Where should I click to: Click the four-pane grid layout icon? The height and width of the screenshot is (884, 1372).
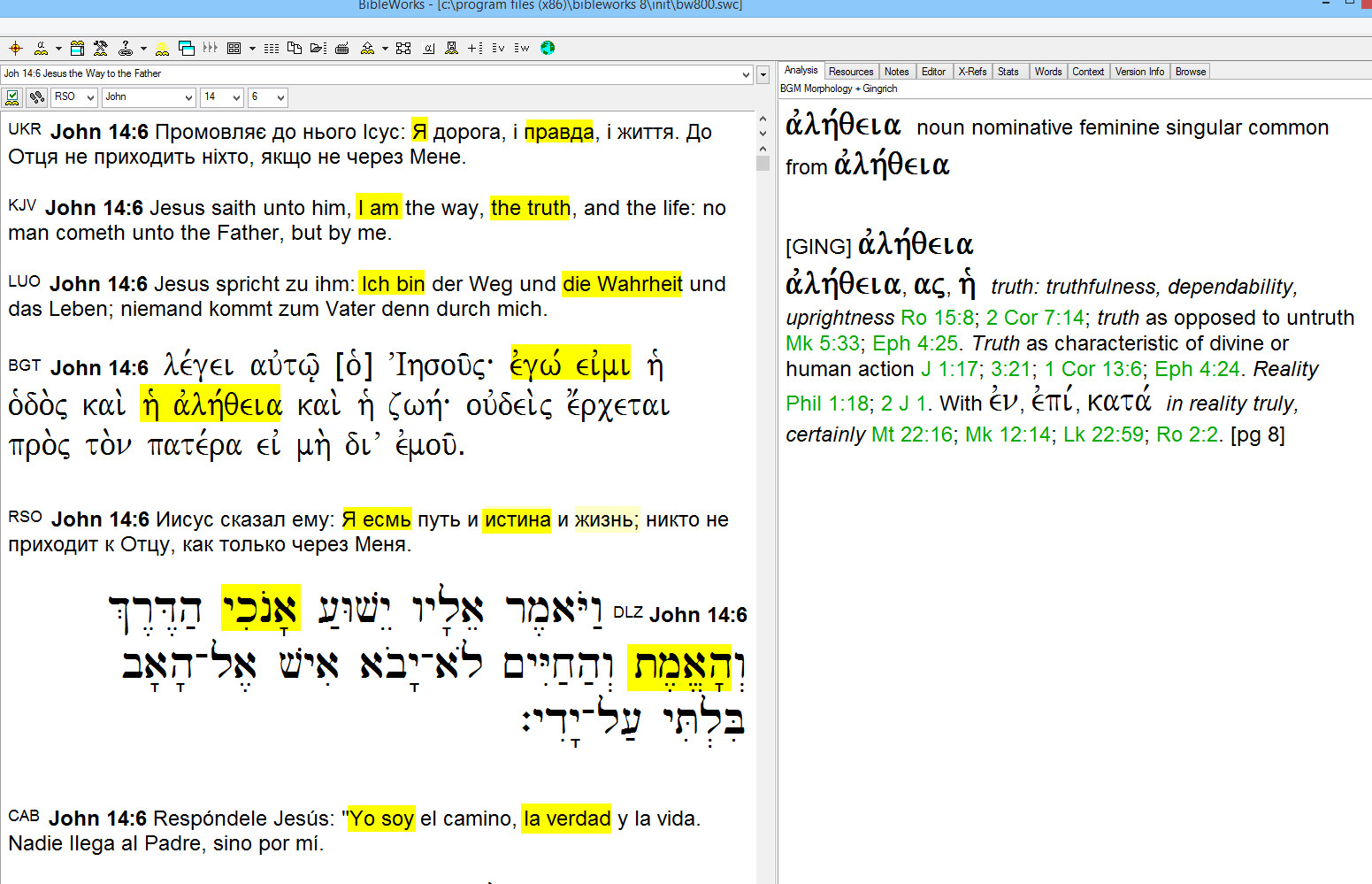coord(234,48)
